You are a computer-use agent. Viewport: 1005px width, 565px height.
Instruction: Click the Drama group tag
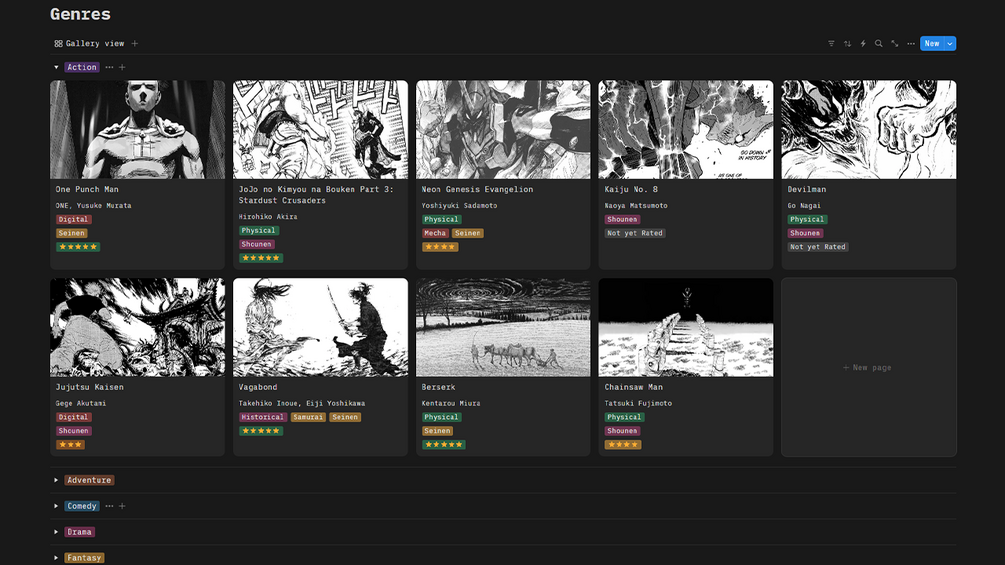coord(79,532)
